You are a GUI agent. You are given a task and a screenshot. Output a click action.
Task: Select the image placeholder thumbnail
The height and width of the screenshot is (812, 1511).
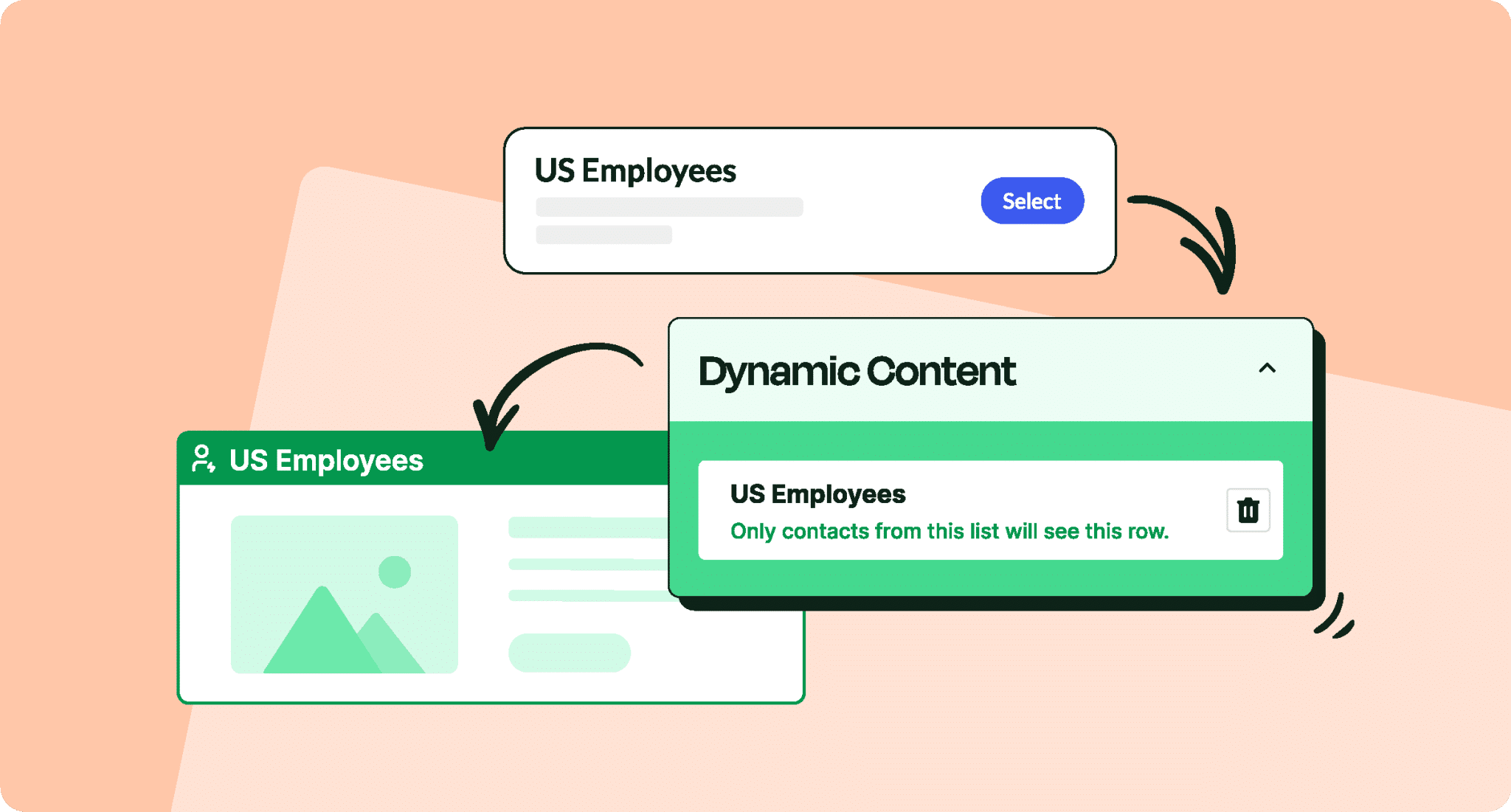pos(345,594)
